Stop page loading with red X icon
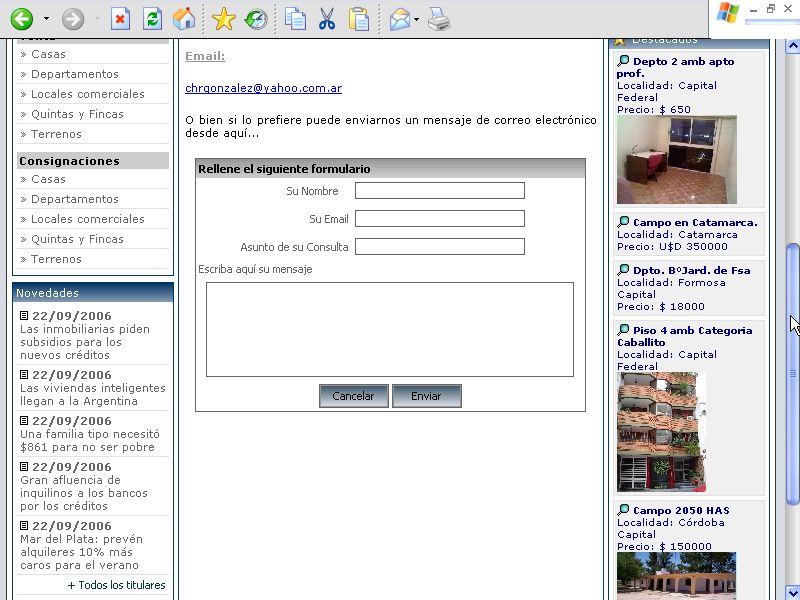This screenshot has width=800, height=600. tap(120, 19)
